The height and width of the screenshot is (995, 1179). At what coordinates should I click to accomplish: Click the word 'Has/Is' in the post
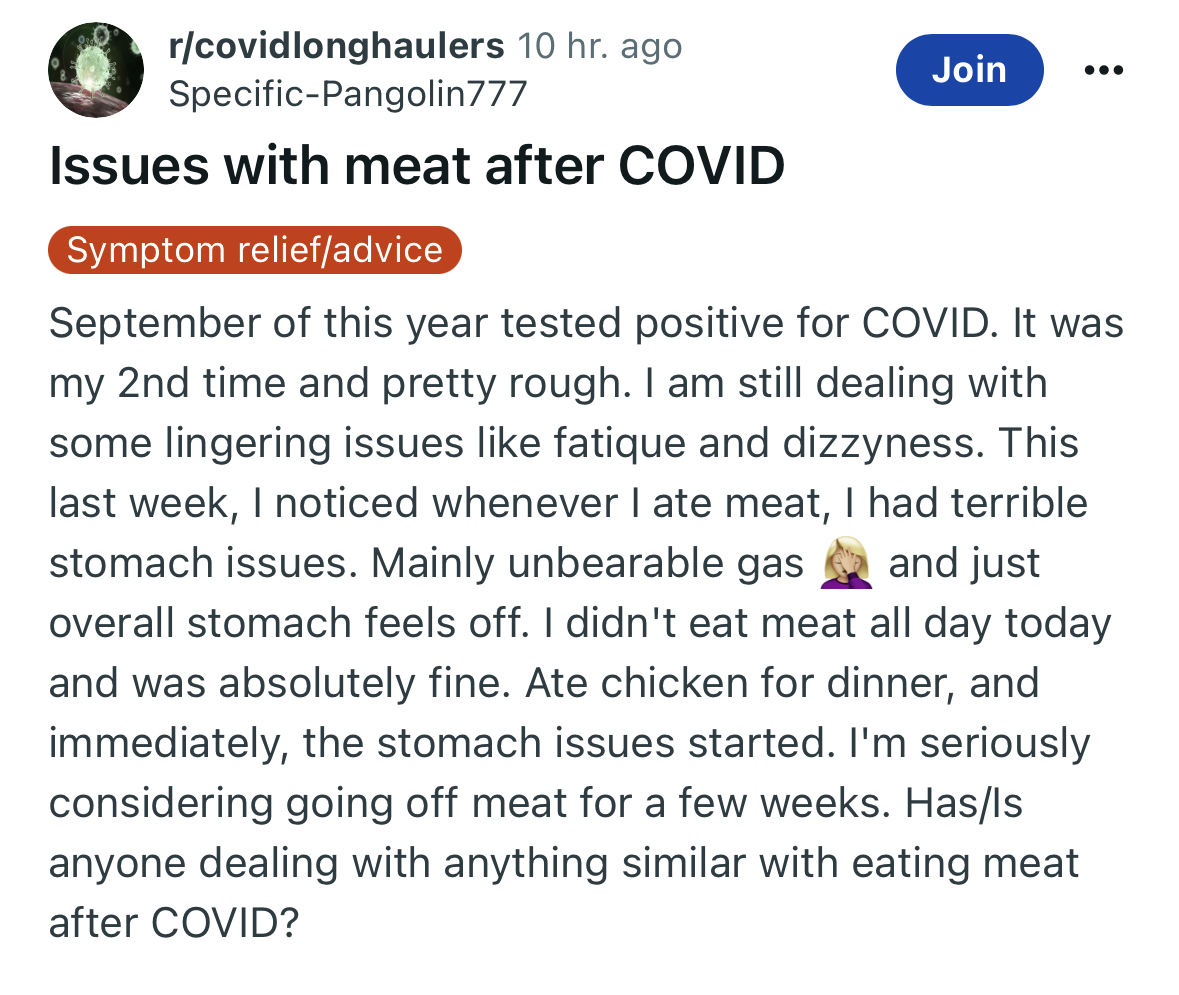964,803
